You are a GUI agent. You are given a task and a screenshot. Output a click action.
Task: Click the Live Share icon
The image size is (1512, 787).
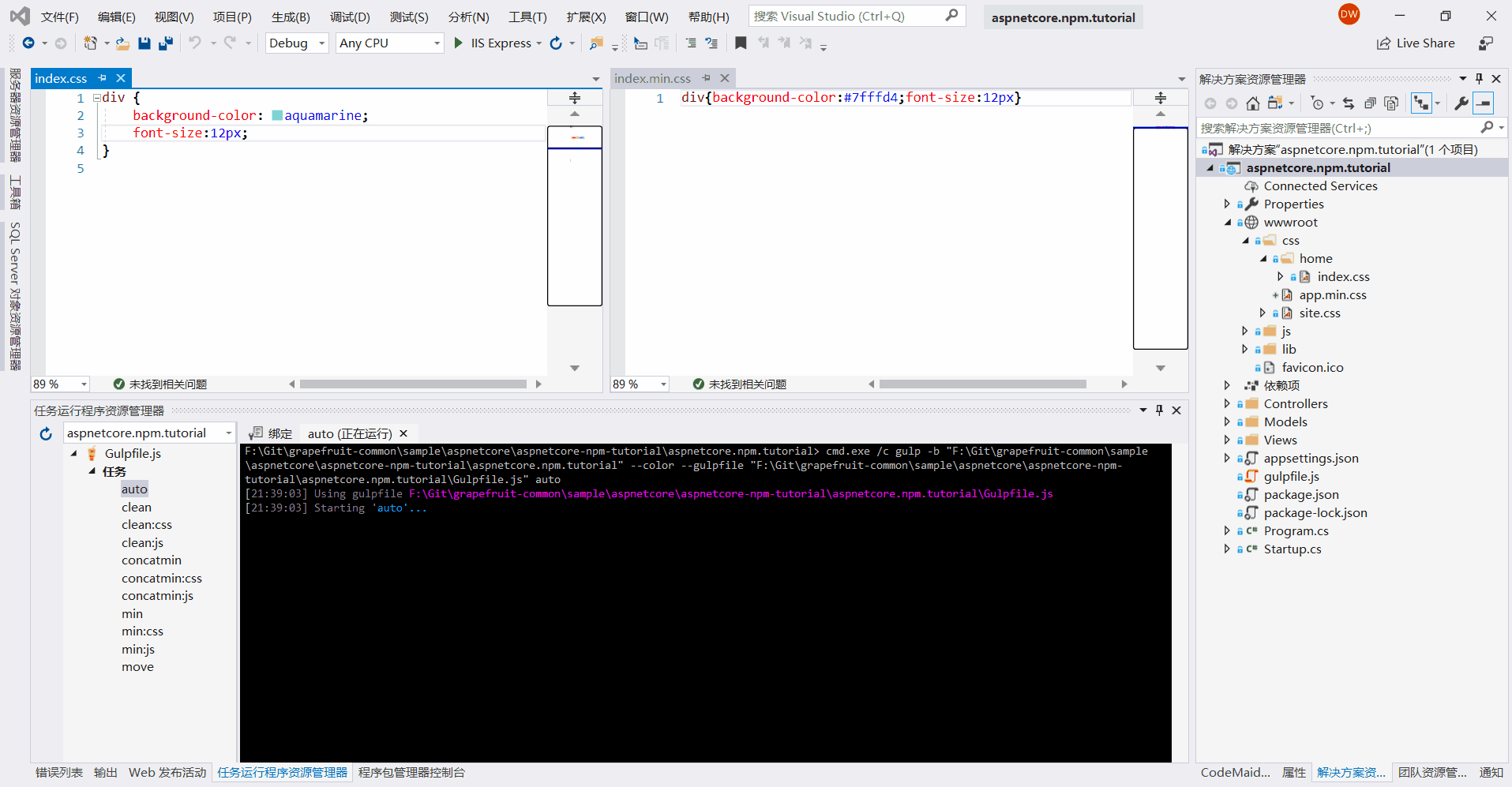point(1383,43)
